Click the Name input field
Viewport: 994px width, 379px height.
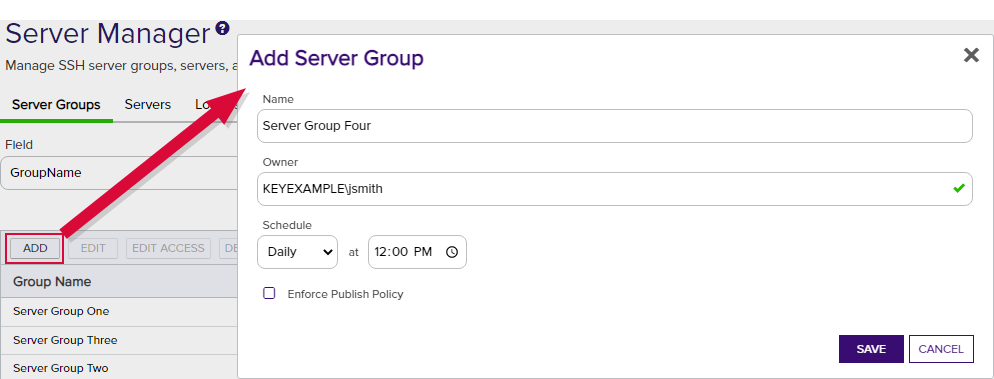click(615, 126)
